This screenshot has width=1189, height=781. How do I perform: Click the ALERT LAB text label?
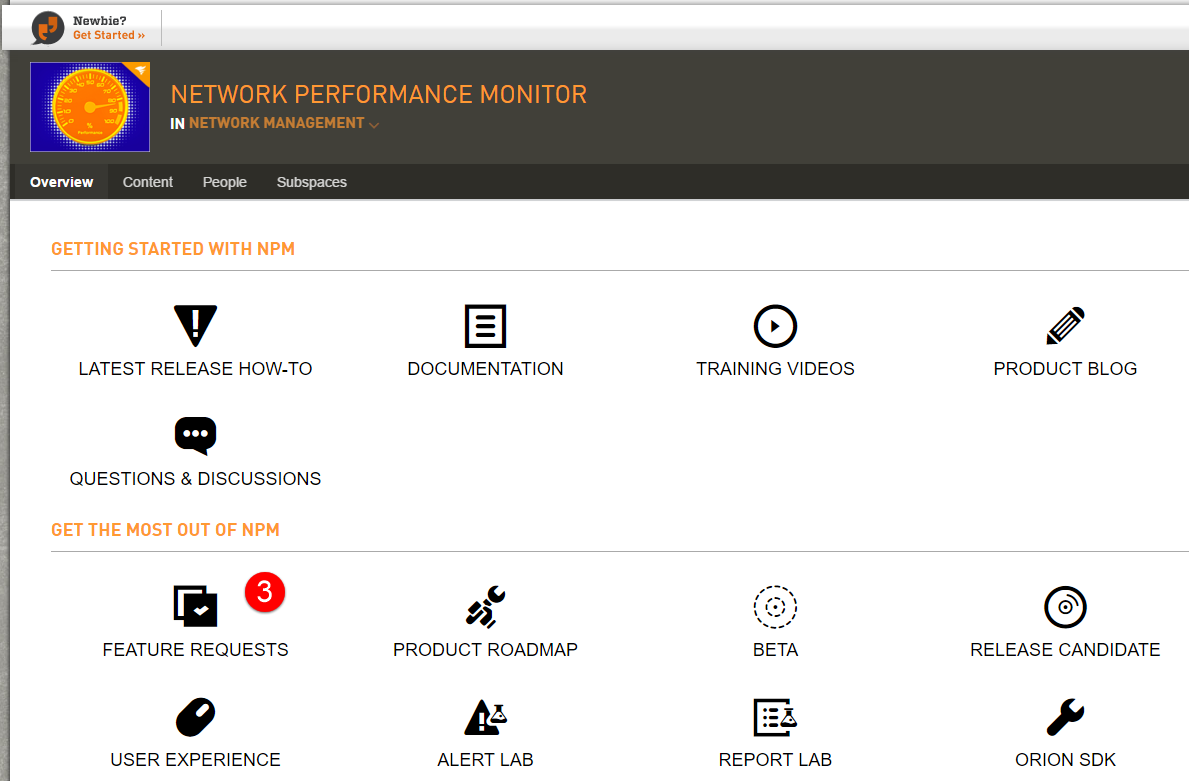[x=485, y=760]
